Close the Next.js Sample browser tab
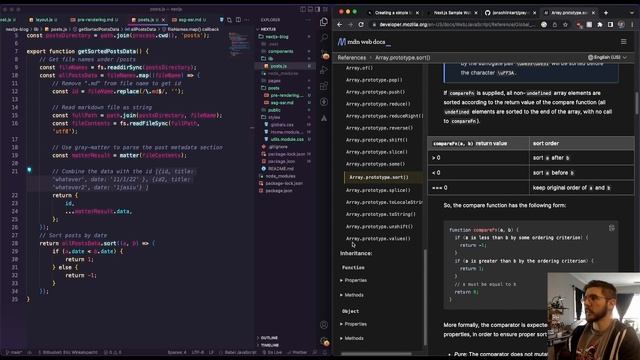 476,13
